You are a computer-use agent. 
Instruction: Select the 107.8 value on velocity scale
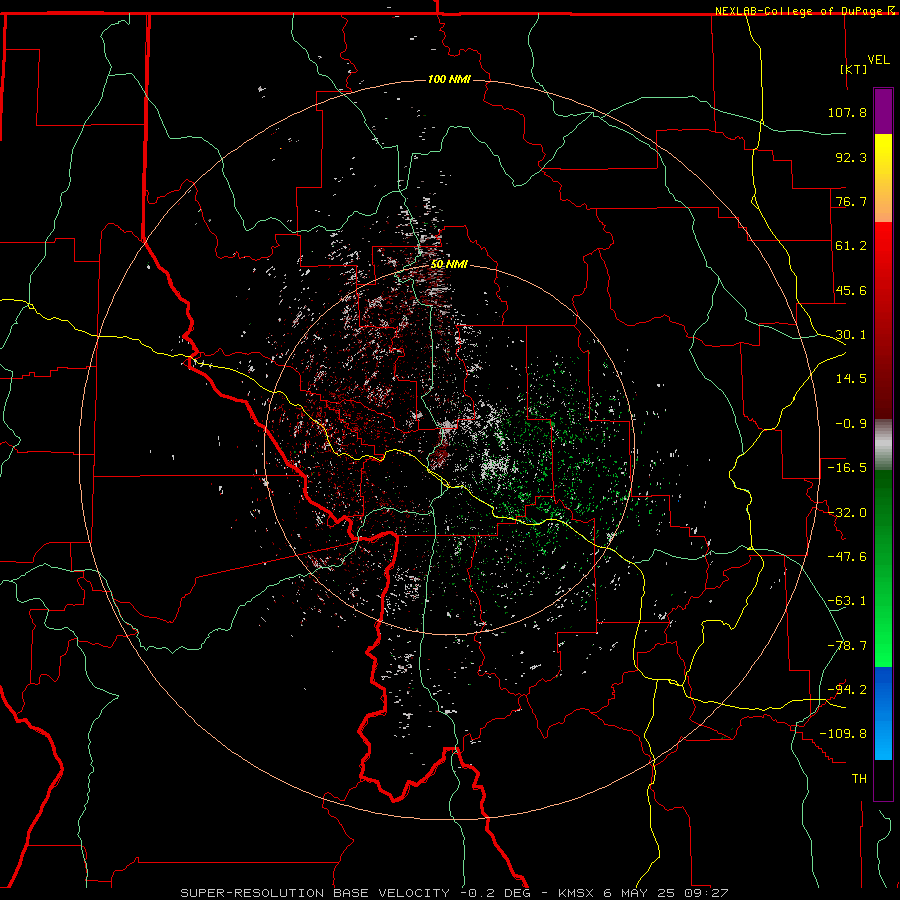(x=847, y=112)
